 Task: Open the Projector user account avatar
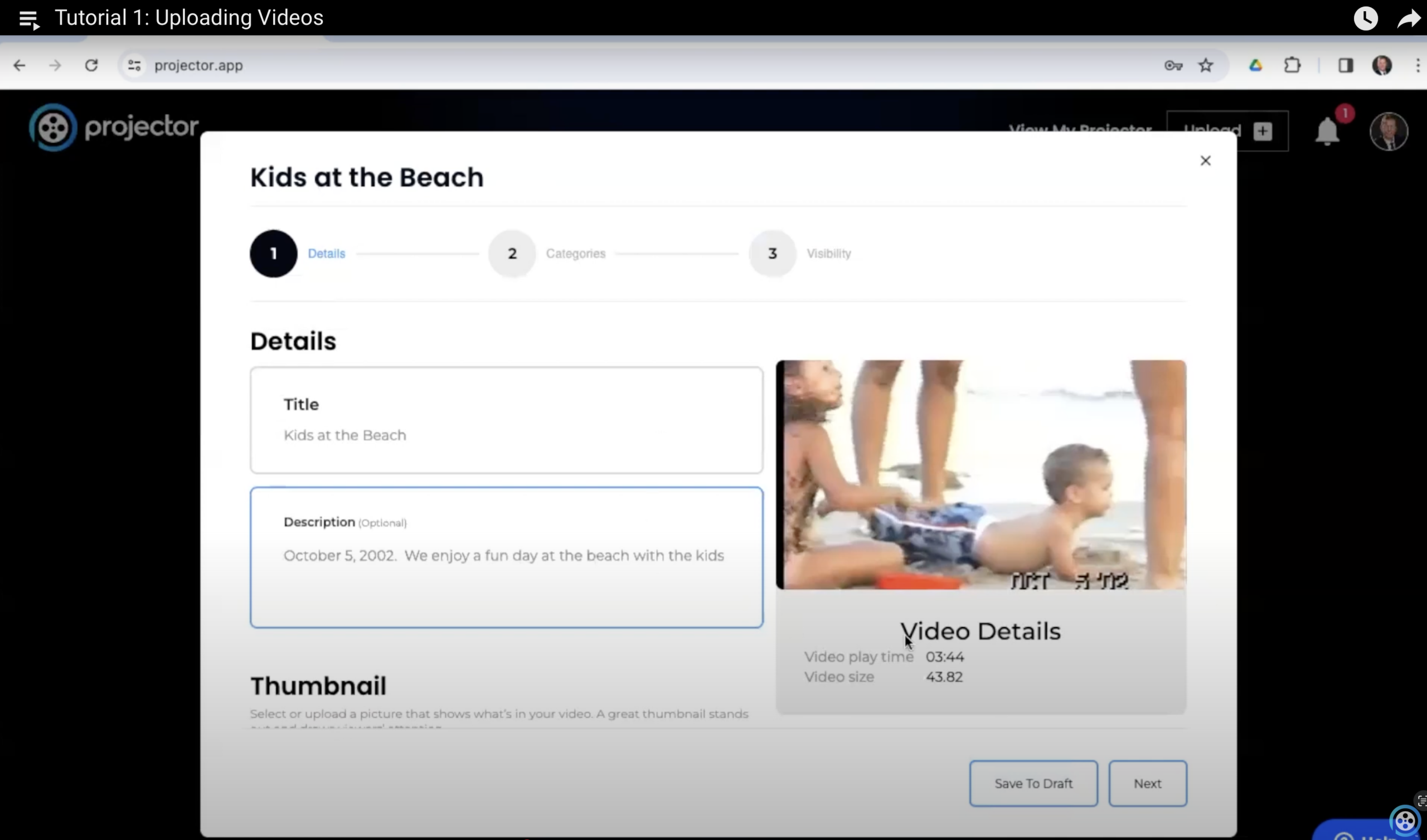click(1389, 132)
